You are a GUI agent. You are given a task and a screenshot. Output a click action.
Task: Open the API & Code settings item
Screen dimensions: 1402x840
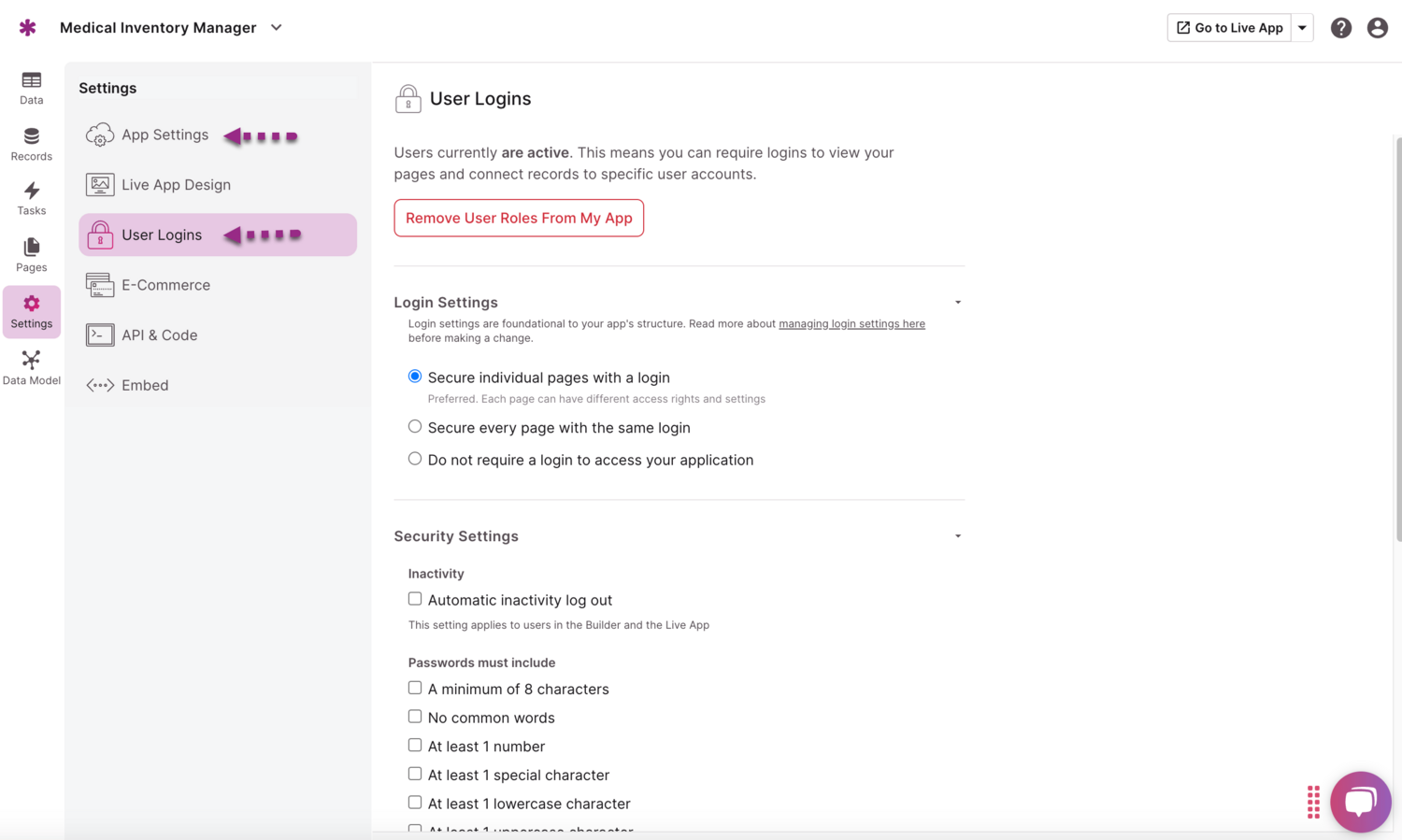coord(159,335)
